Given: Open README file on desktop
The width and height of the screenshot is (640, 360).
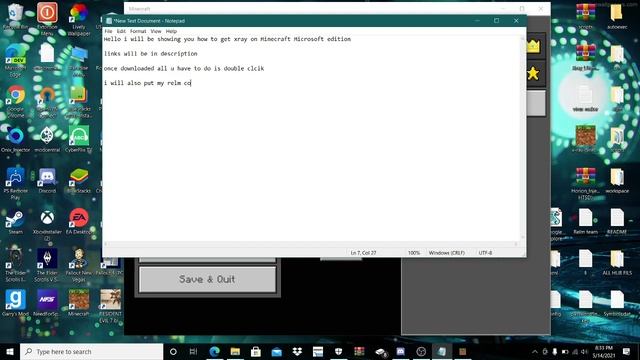Looking at the screenshot, I should 617,222.
